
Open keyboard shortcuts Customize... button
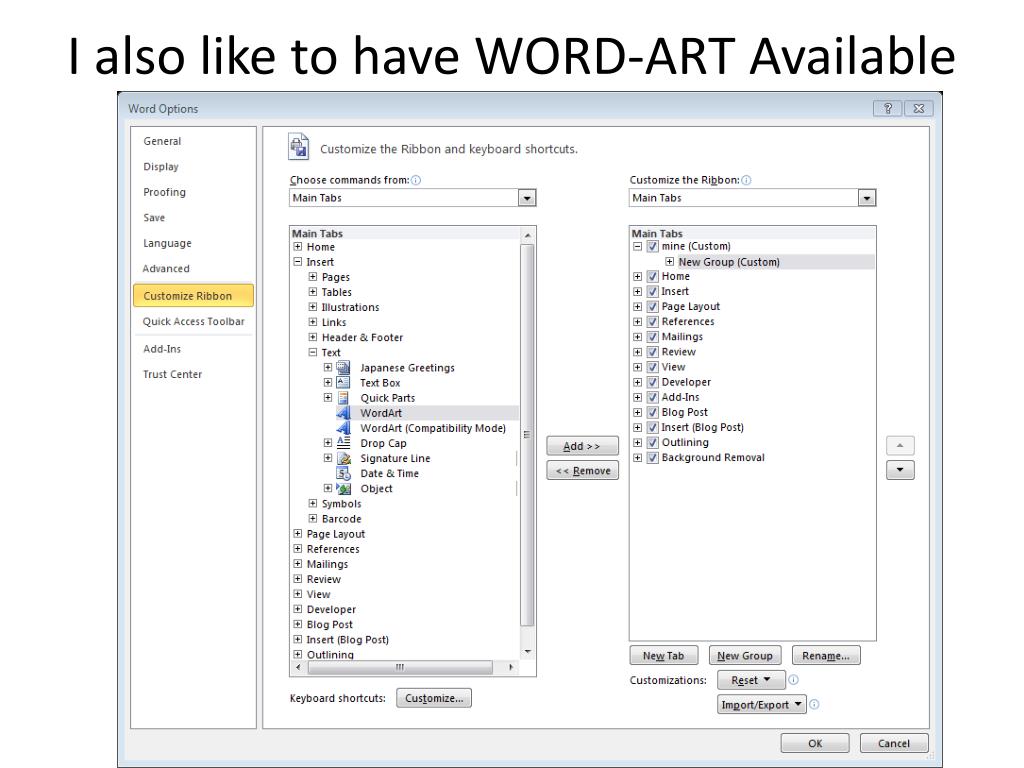pos(434,698)
